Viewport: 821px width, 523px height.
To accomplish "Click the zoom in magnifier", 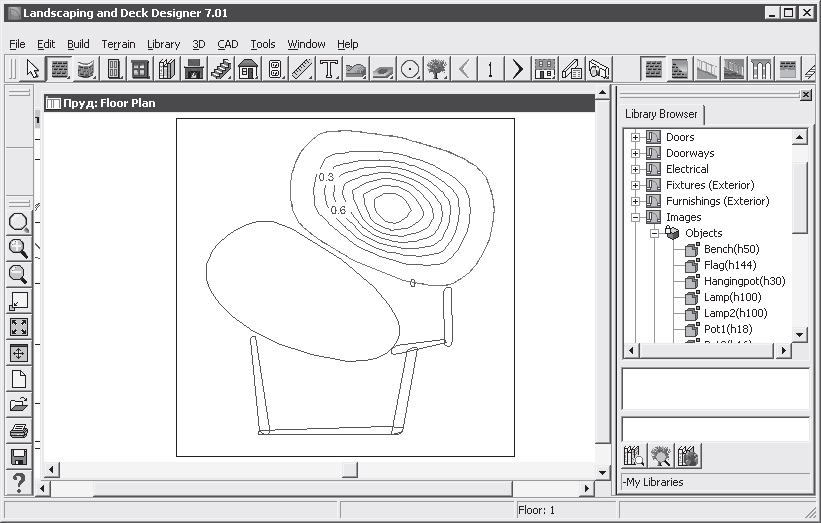I will point(18,248).
